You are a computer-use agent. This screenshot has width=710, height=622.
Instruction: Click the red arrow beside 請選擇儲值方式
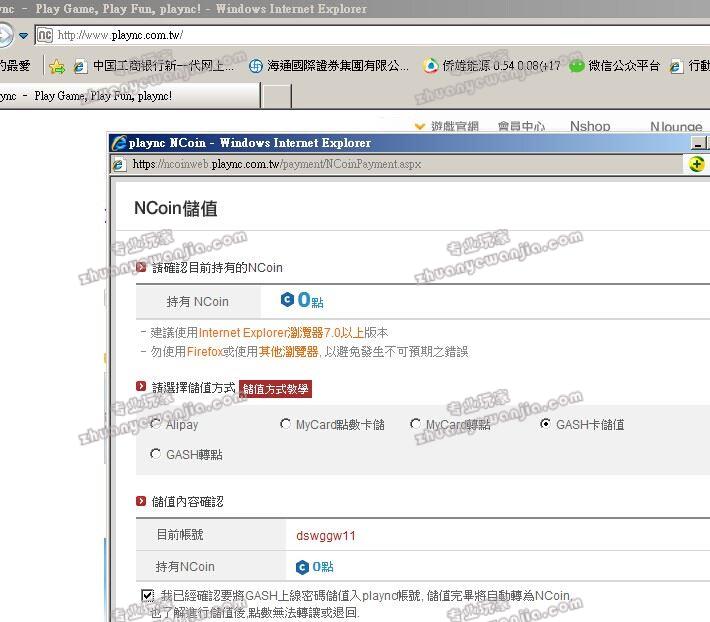141,386
